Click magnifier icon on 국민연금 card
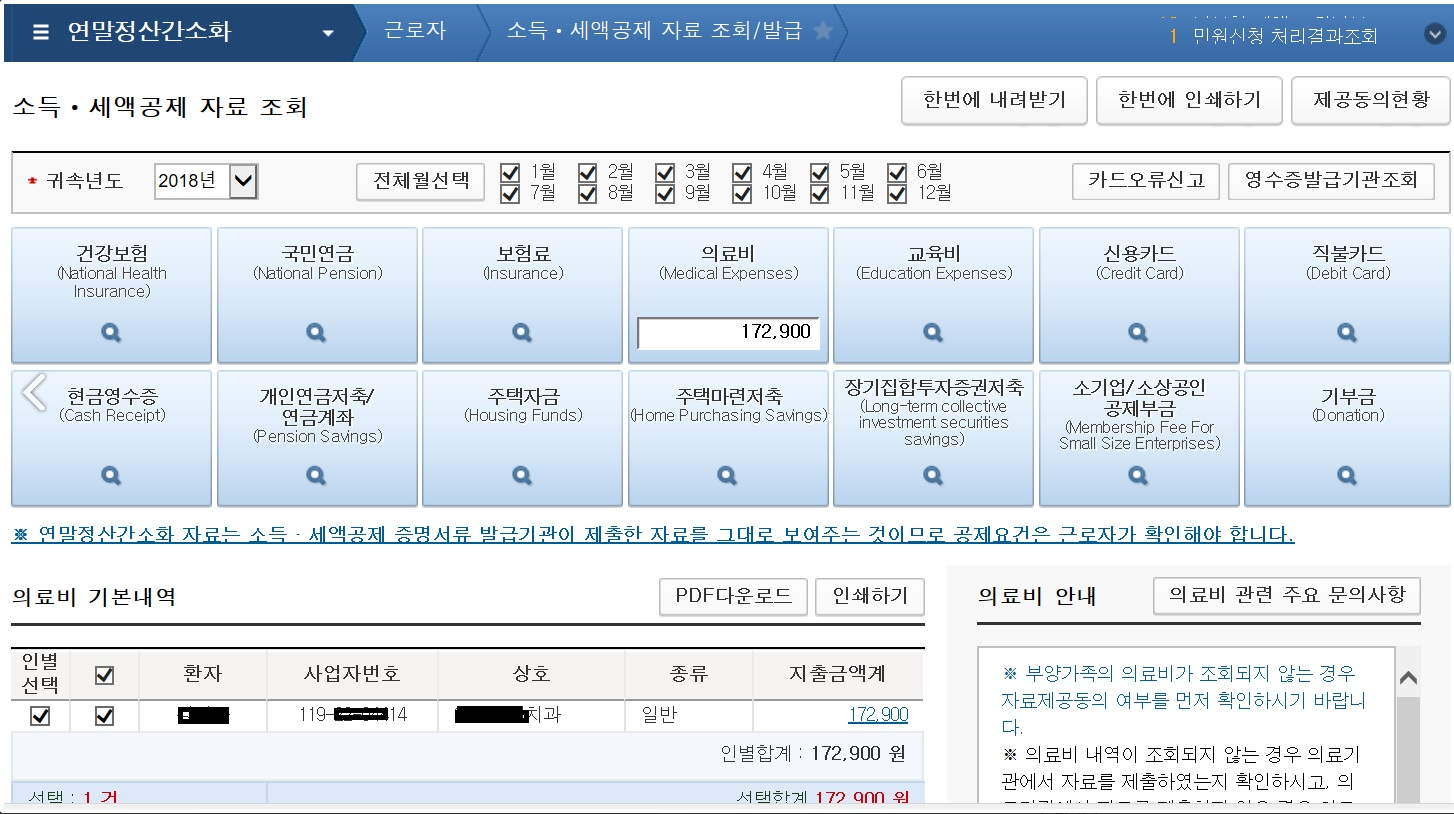1454x814 pixels. click(316, 333)
